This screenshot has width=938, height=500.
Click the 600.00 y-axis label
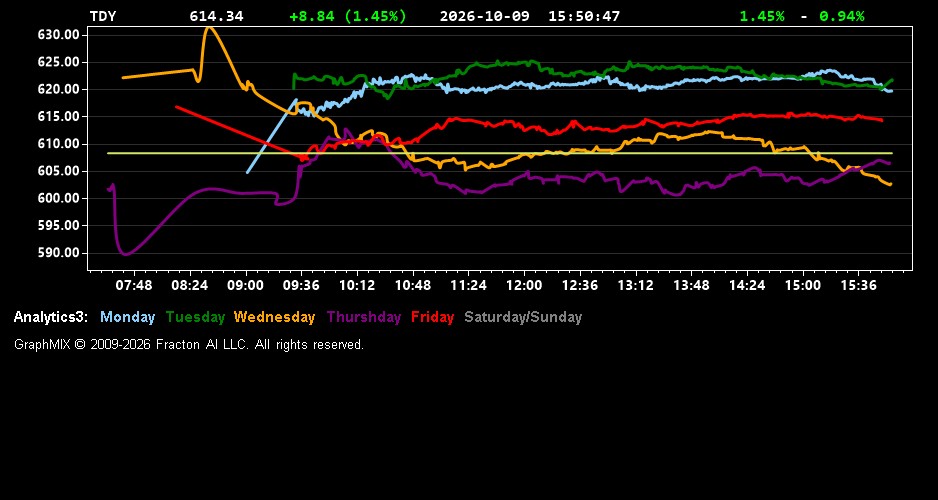coord(59,198)
